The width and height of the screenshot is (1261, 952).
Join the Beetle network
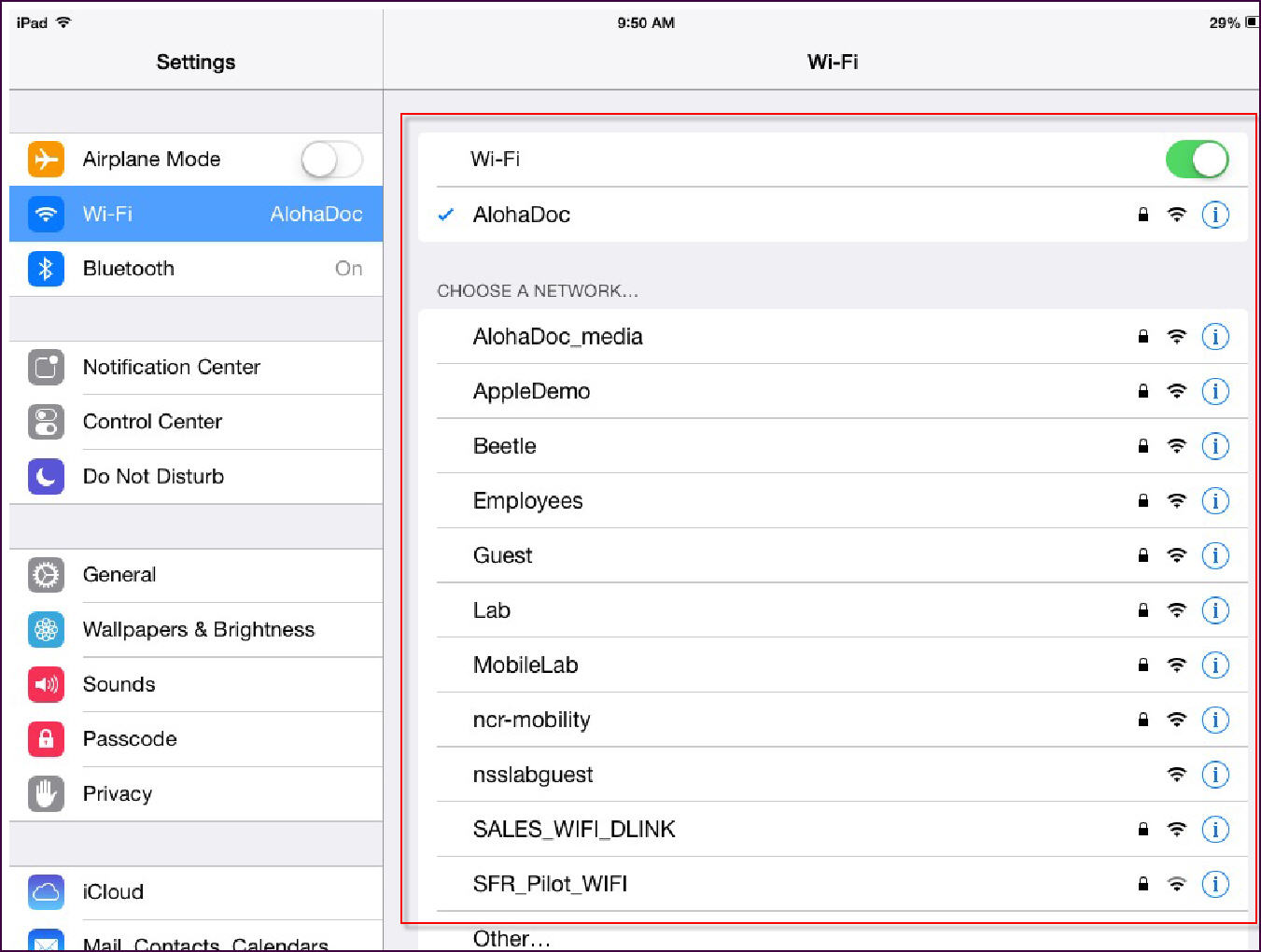coord(833,446)
